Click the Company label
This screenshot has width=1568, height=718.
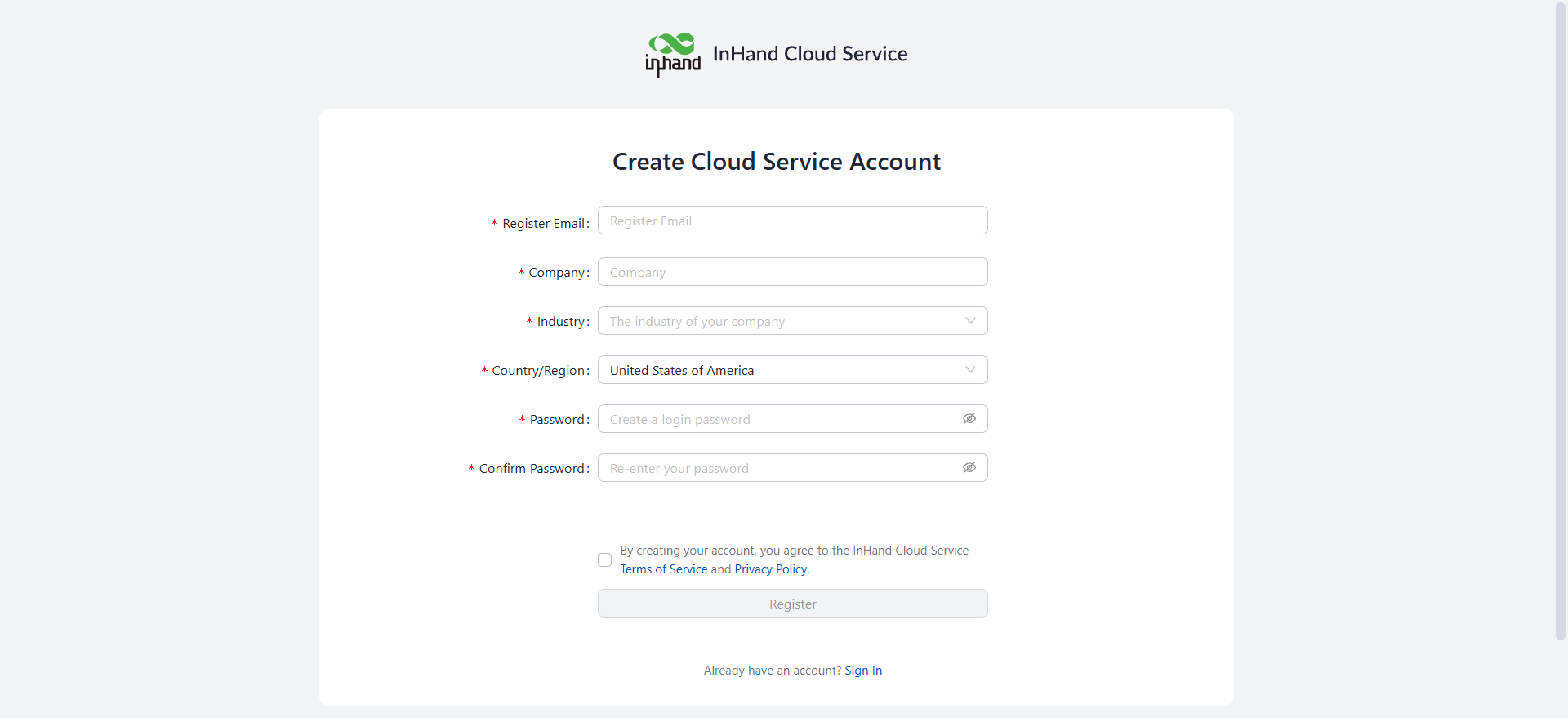(x=557, y=273)
